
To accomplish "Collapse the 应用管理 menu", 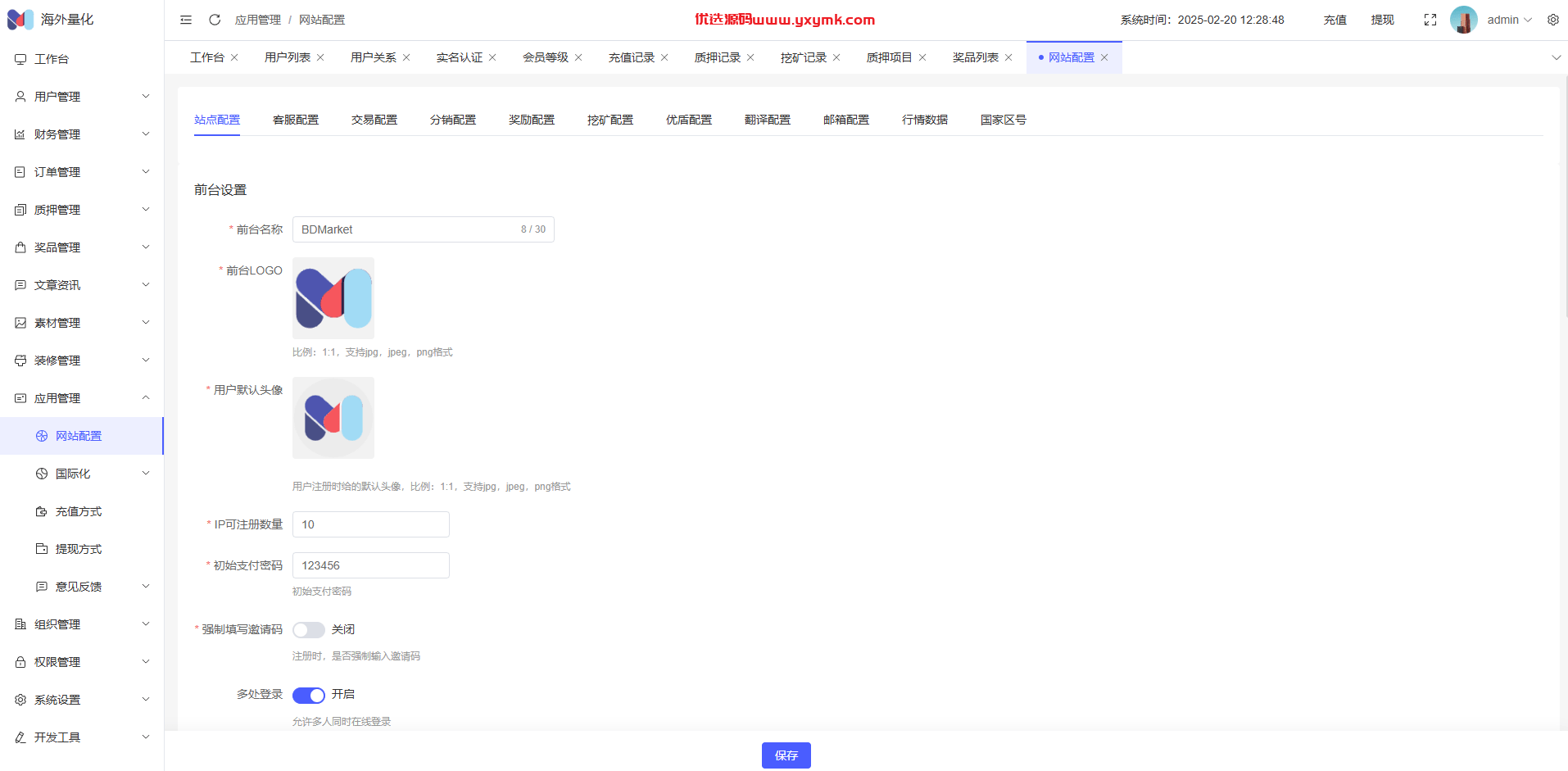I will coord(82,398).
